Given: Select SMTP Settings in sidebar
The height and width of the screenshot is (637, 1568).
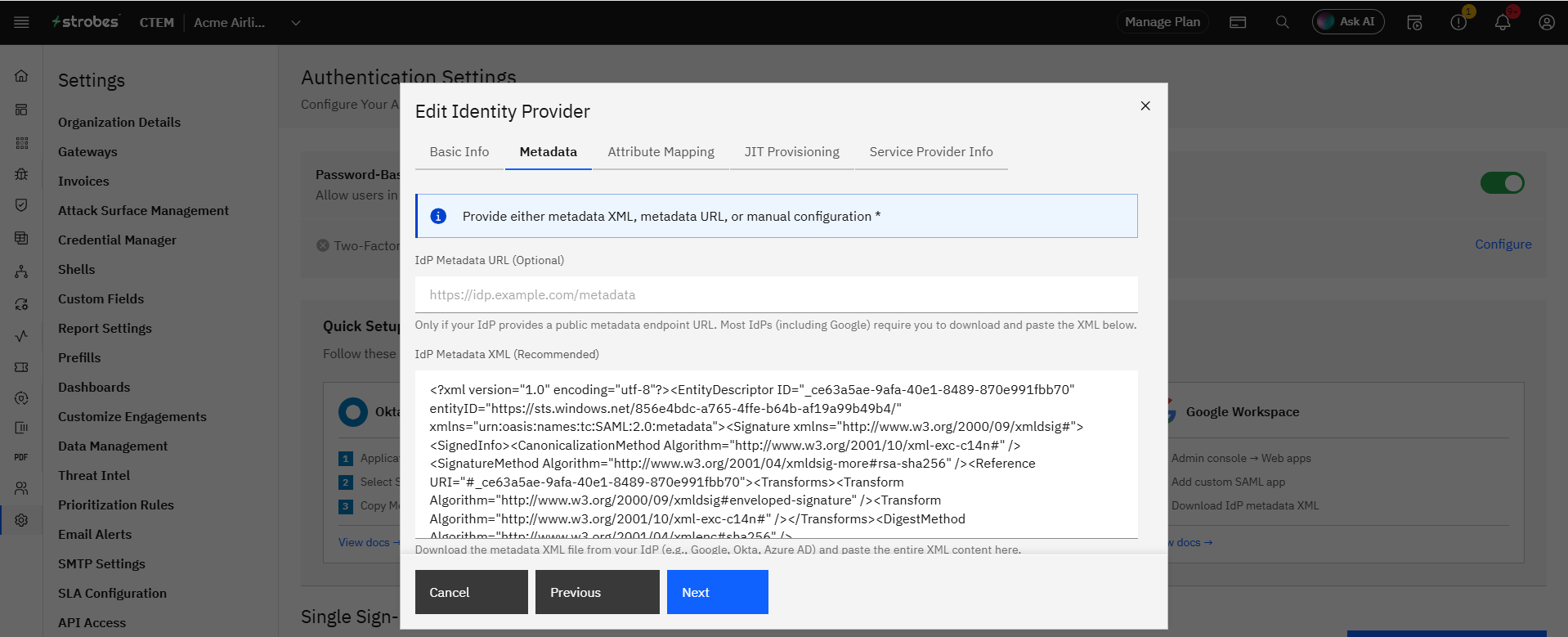Looking at the screenshot, I should (101, 563).
